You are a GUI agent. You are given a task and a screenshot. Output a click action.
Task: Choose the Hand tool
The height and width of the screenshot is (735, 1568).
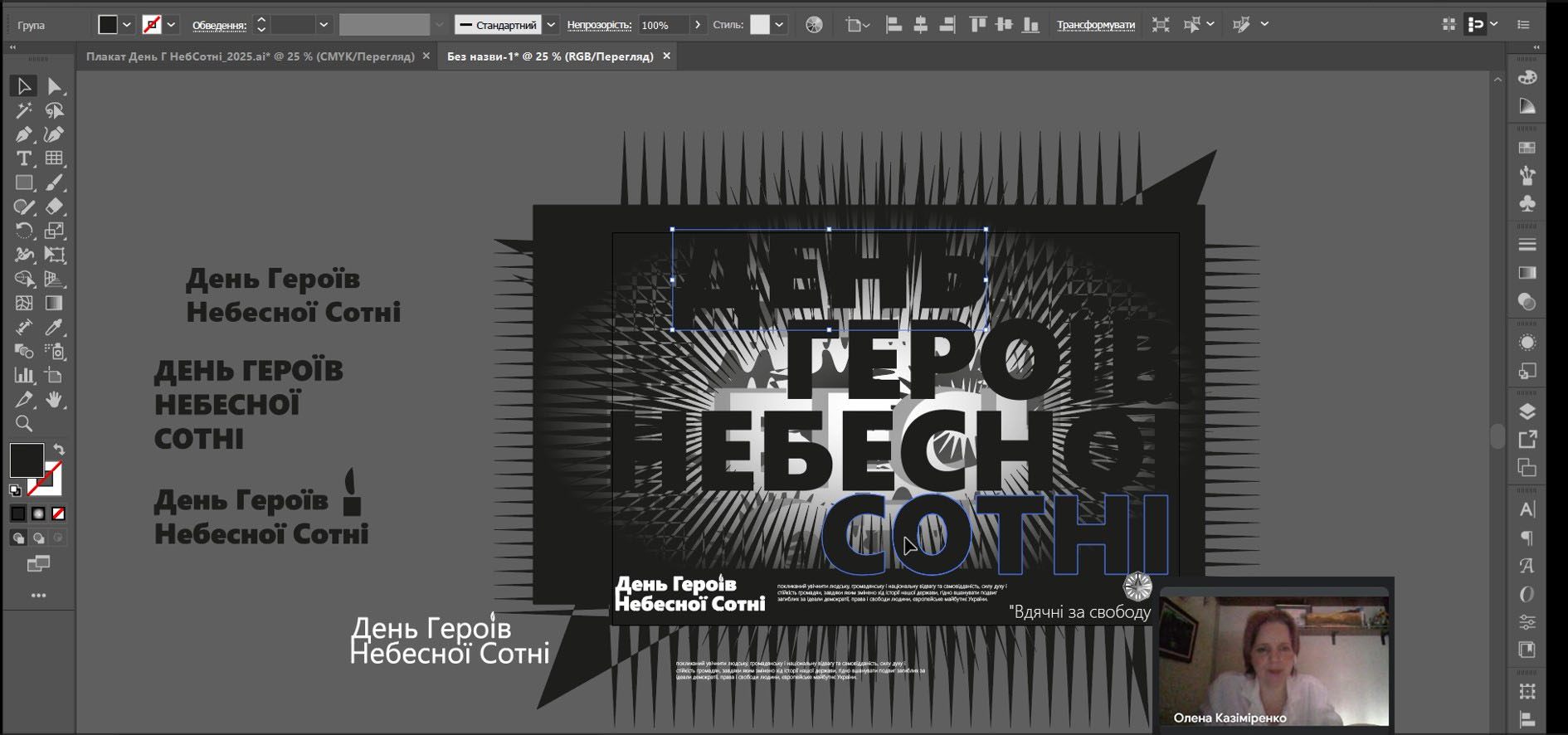coord(54,401)
